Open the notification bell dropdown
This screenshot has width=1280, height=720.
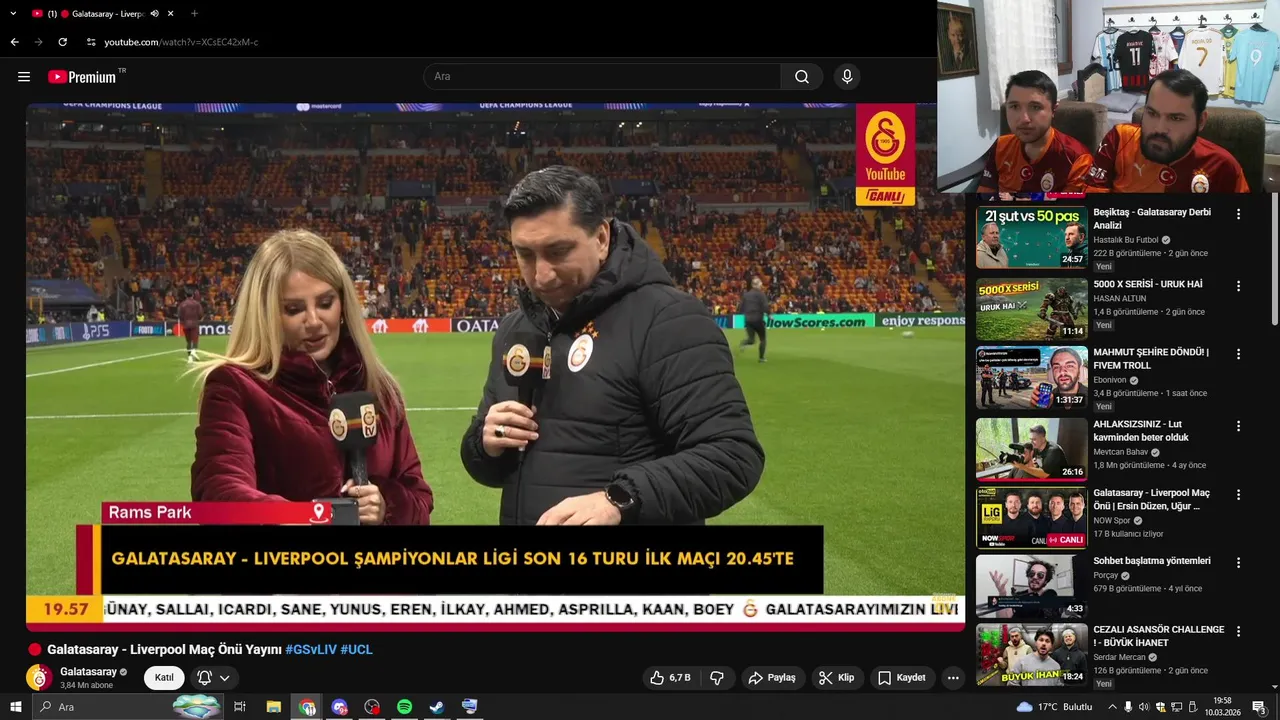(x=214, y=678)
